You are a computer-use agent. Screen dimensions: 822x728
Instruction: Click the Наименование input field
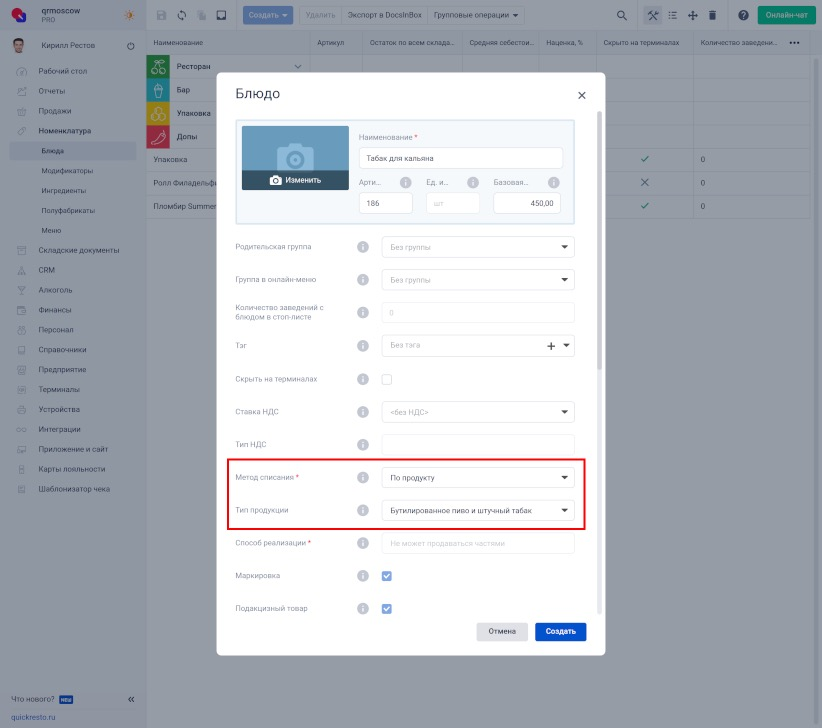[461, 158]
